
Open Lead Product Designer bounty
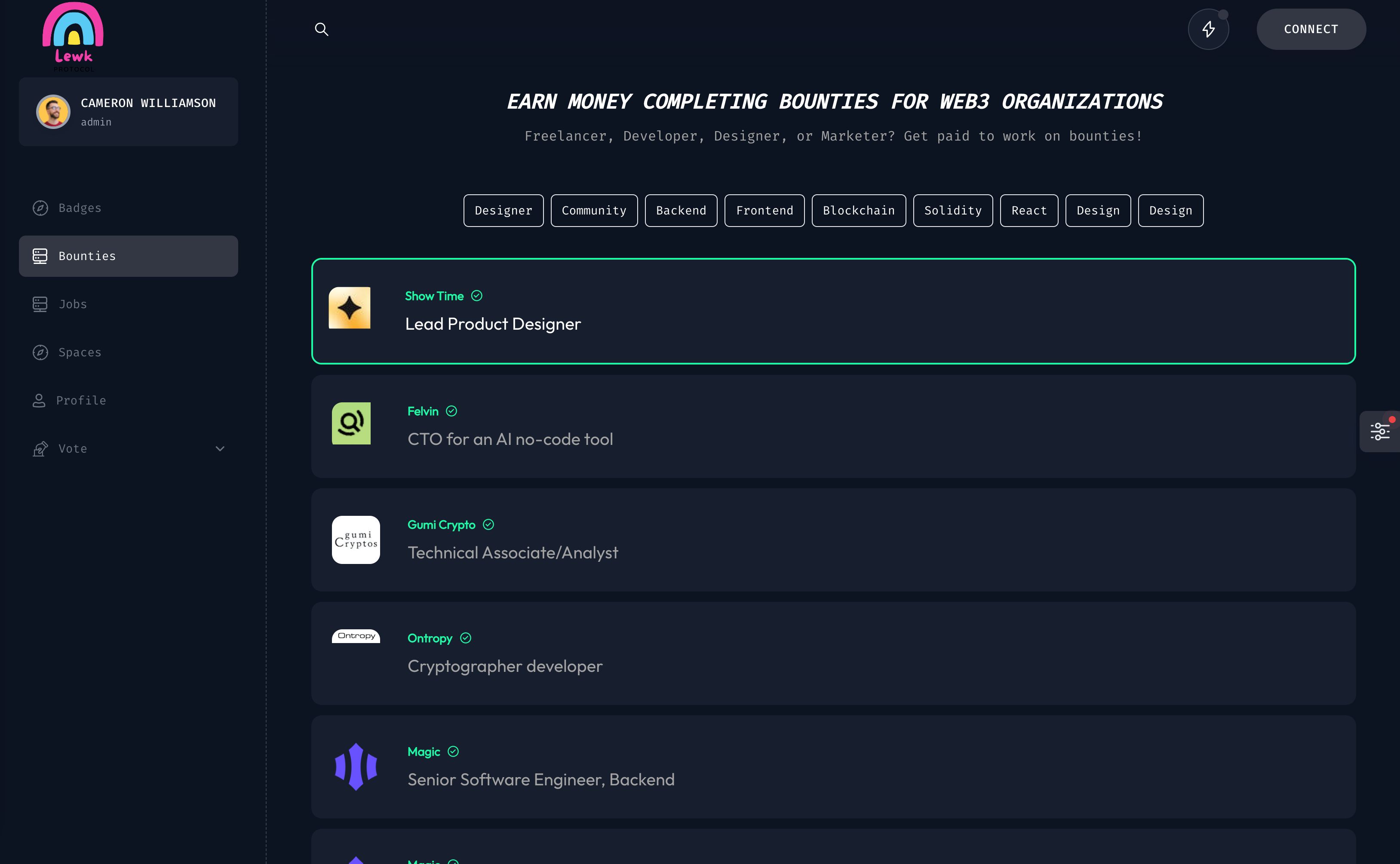pos(493,324)
